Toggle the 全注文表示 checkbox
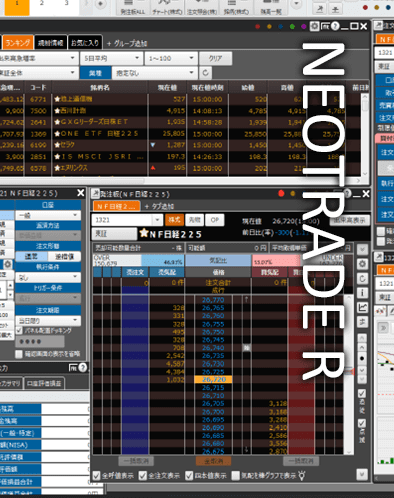The image size is (394, 498). 143,476
